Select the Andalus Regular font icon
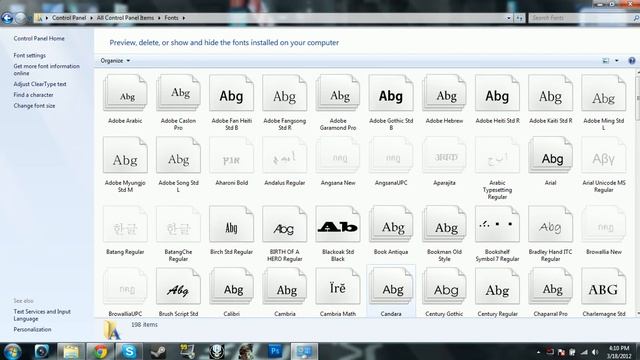The width and height of the screenshot is (640, 360). coord(284,155)
